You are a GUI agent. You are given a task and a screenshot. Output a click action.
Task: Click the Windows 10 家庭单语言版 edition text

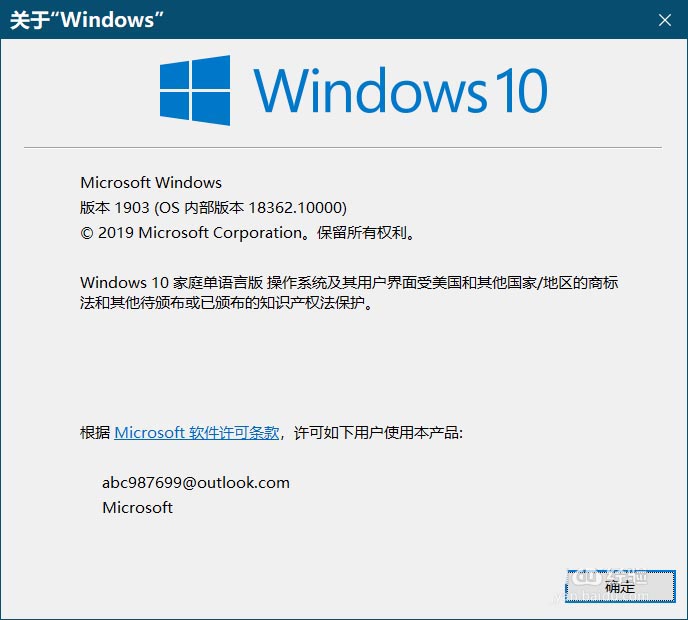coord(171,283)
